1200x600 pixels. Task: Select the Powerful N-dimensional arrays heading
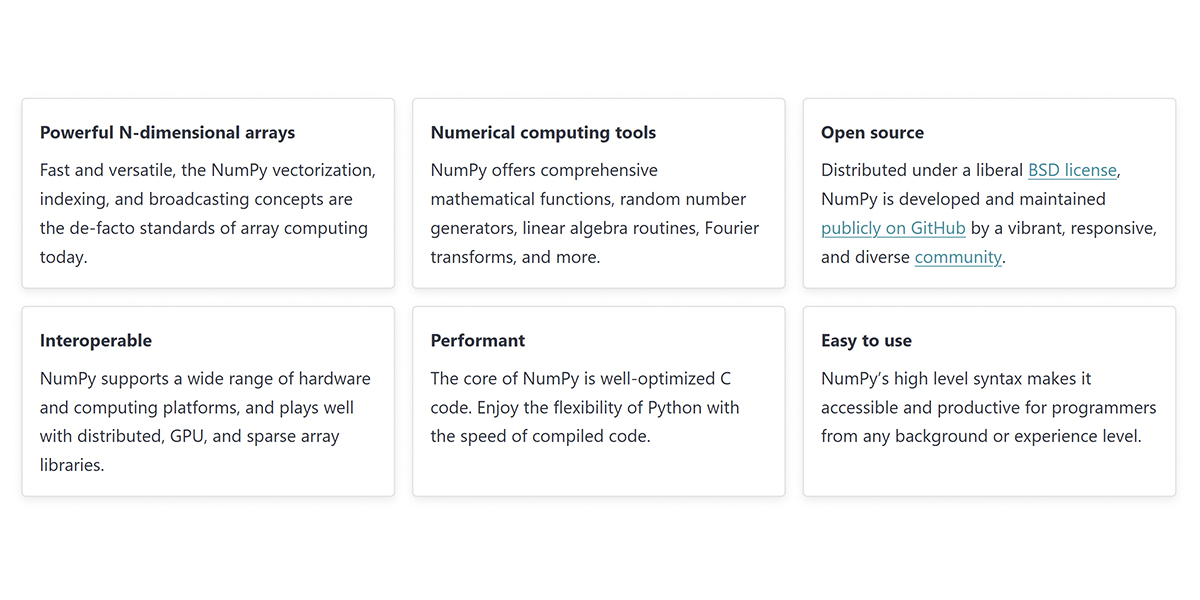[x=167, y=132]
